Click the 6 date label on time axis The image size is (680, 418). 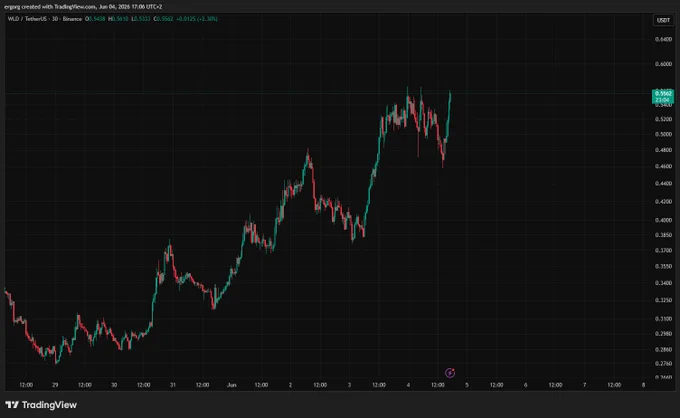[x=526, y=385]
